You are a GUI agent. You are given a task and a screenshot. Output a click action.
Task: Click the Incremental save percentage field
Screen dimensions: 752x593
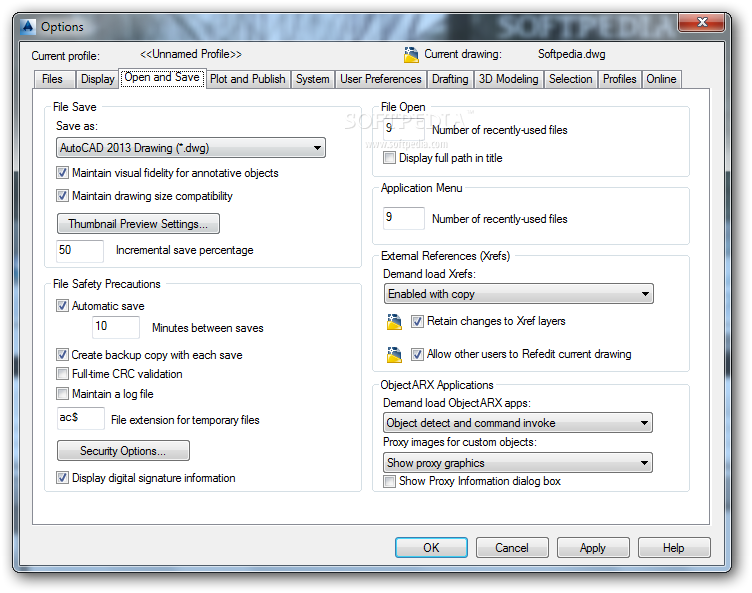point(80,251)
